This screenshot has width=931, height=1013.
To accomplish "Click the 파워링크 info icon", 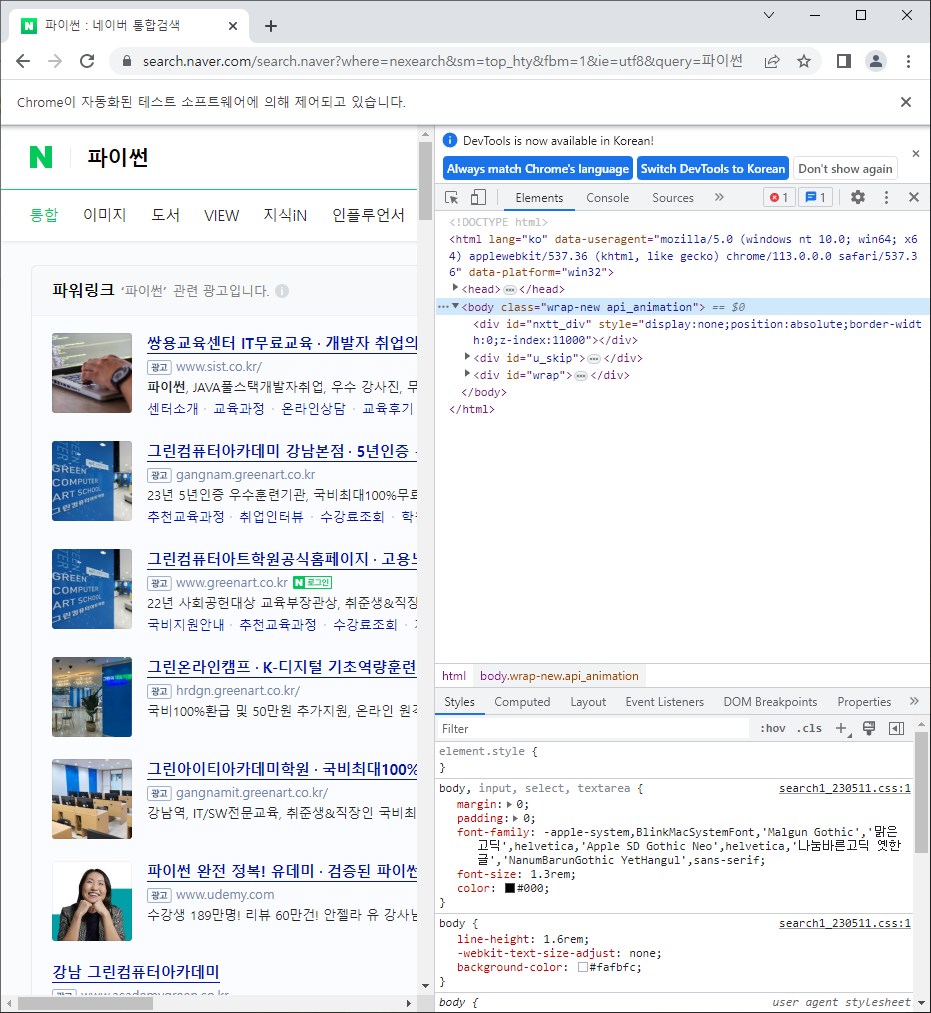I will coord(282,291).
